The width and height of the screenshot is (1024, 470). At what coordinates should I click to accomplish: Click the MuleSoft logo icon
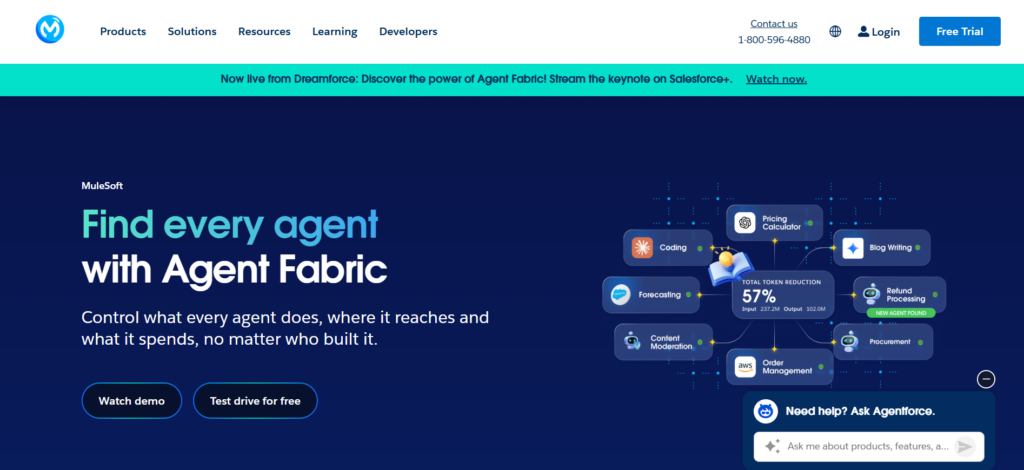[50, 31]
